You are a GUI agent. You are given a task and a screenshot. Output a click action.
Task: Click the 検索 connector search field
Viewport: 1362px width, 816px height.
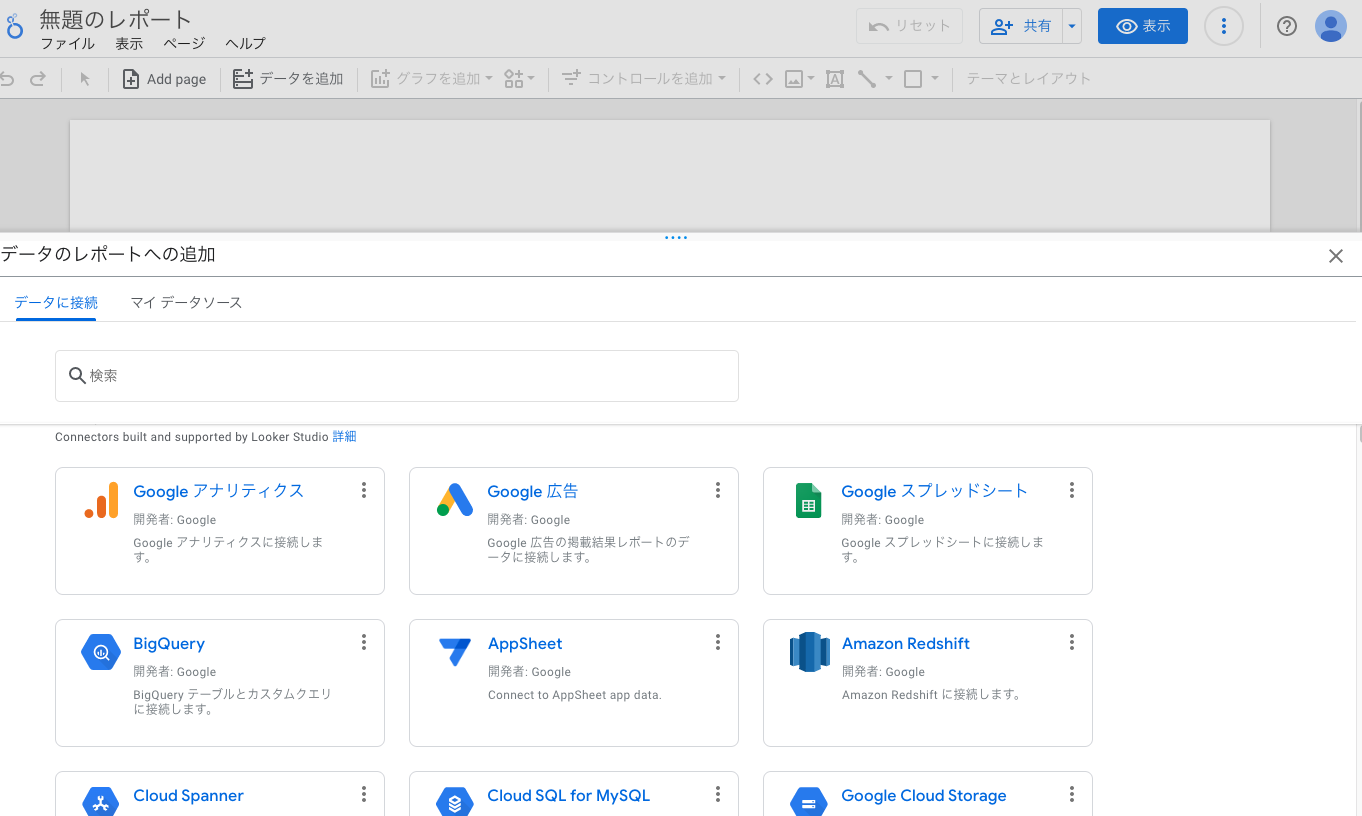[397, 376]
